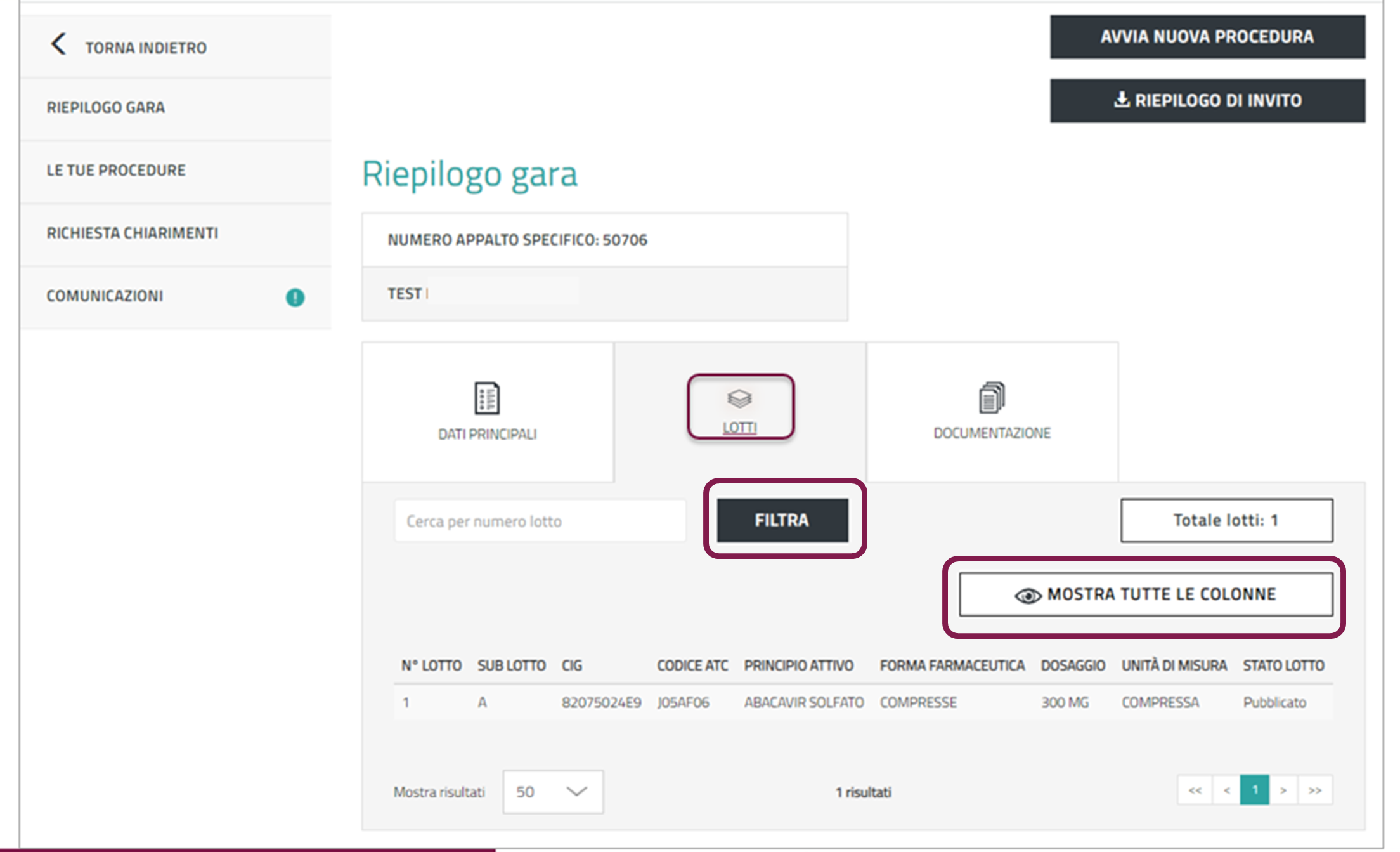1400x852 pixels.
Task: Click the Comunicazioni alert badge icon
Action: tap(295, 297)
